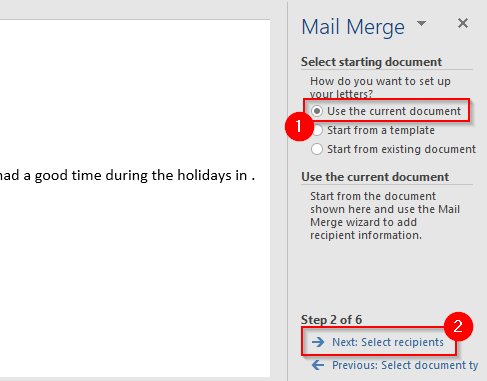Click the 'Step 2 of 6' label
The width and height of the screenshot is (487, 381).
coord(331,320)
